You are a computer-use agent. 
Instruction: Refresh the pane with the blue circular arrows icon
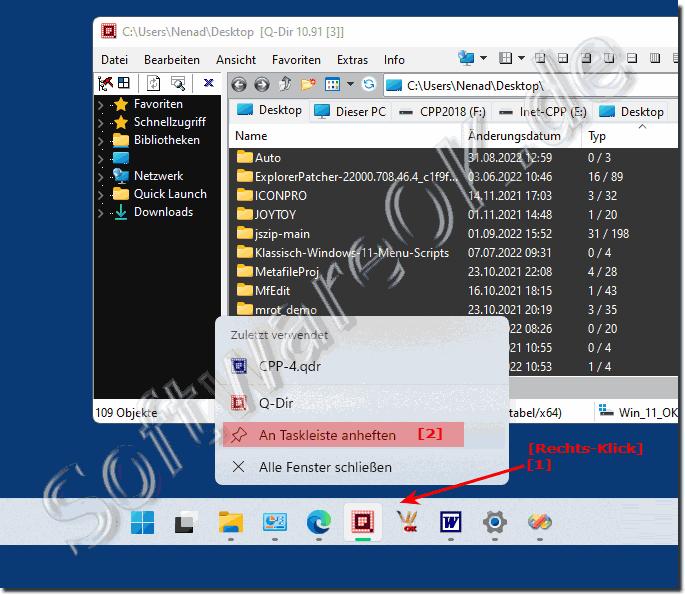click(369, 83)
